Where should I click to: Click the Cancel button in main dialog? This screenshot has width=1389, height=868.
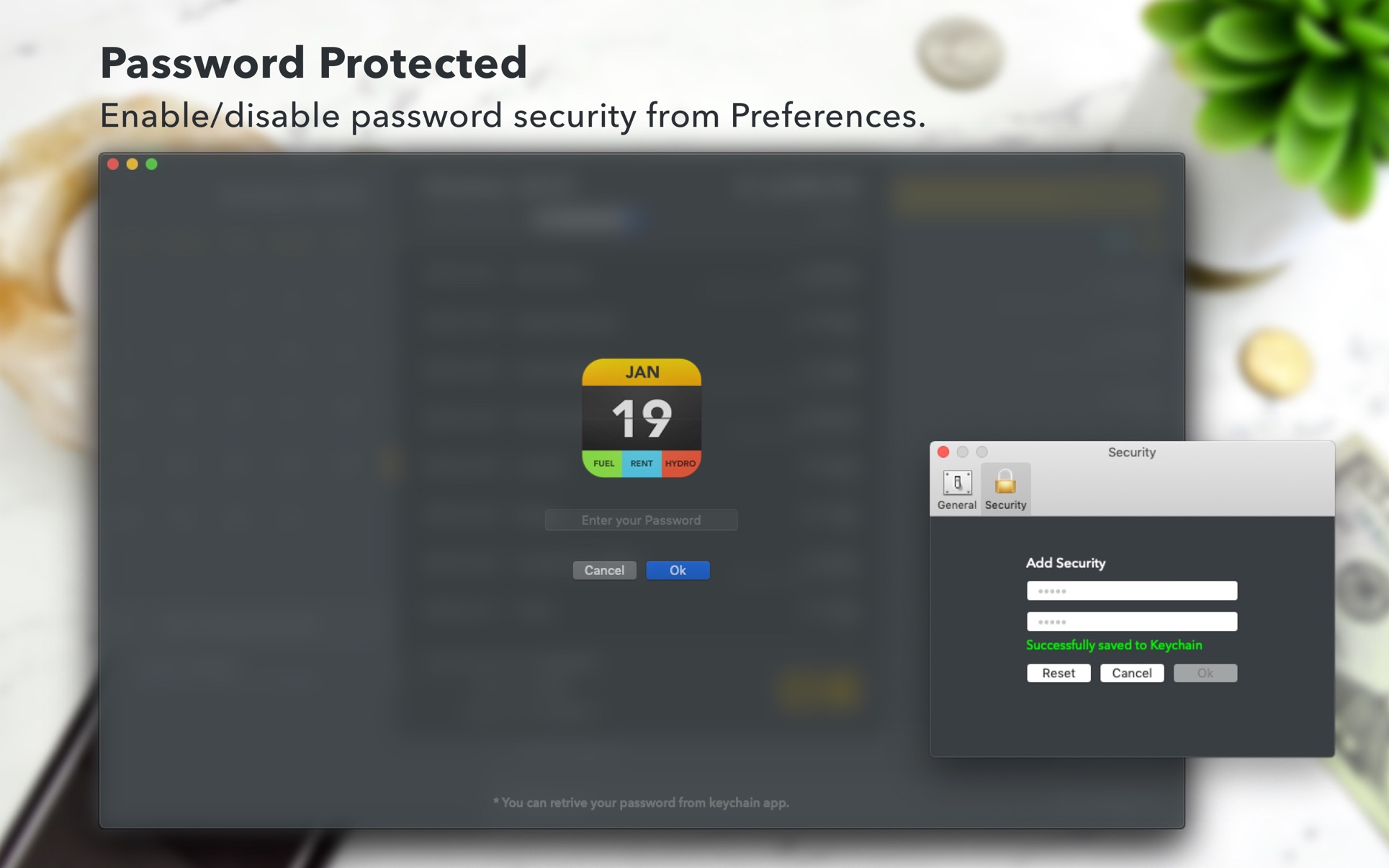click(604, 570)
